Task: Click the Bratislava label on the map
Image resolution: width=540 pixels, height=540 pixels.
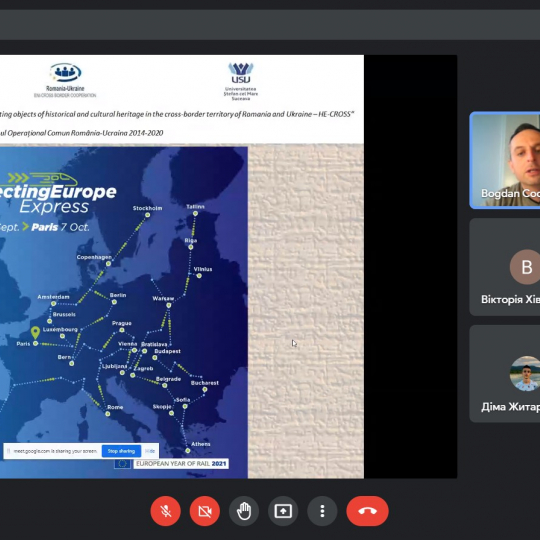Action: tap(154, 344)
